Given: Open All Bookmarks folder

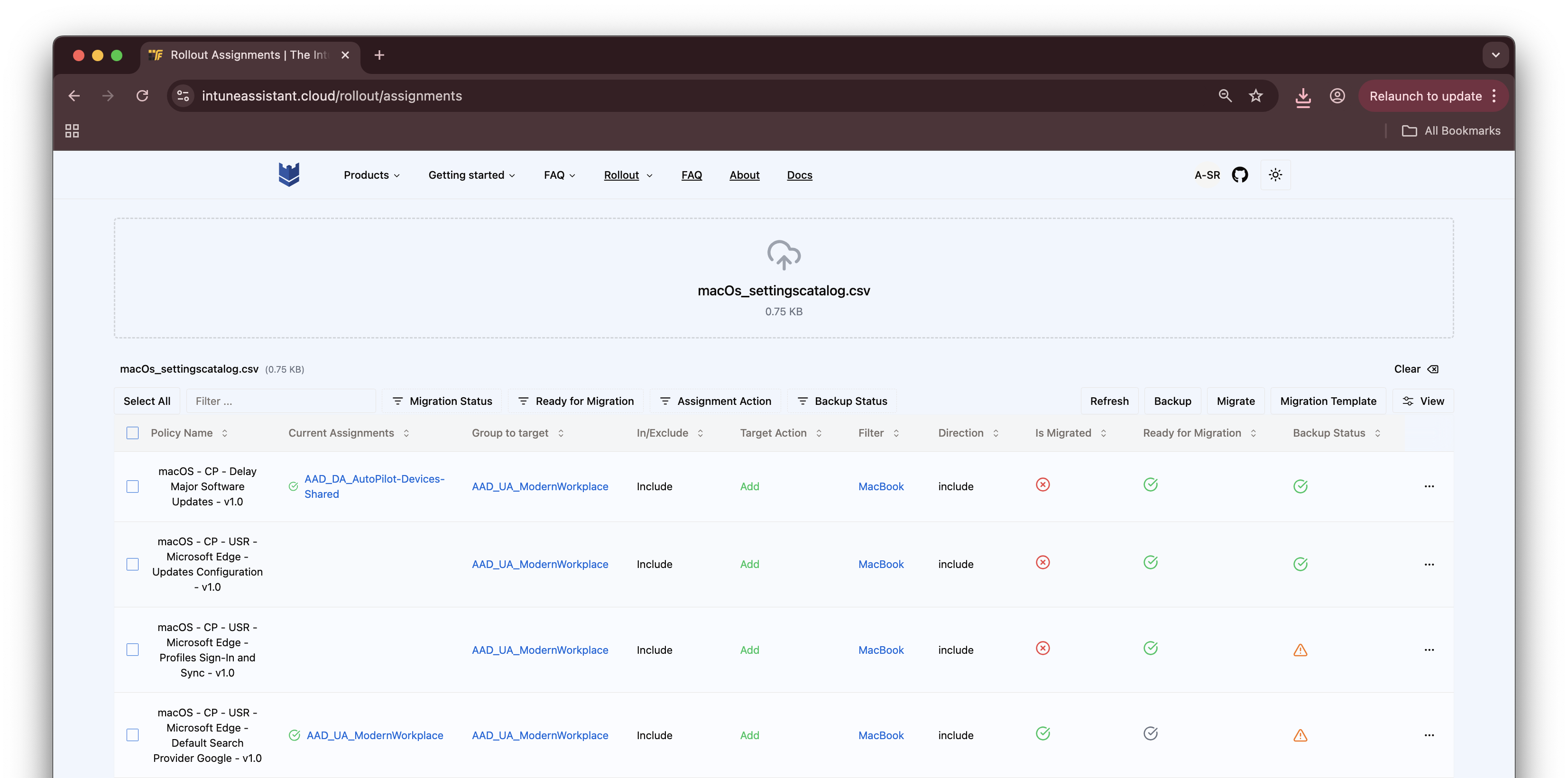Looking at the screenshot, I should [1450, 131].
